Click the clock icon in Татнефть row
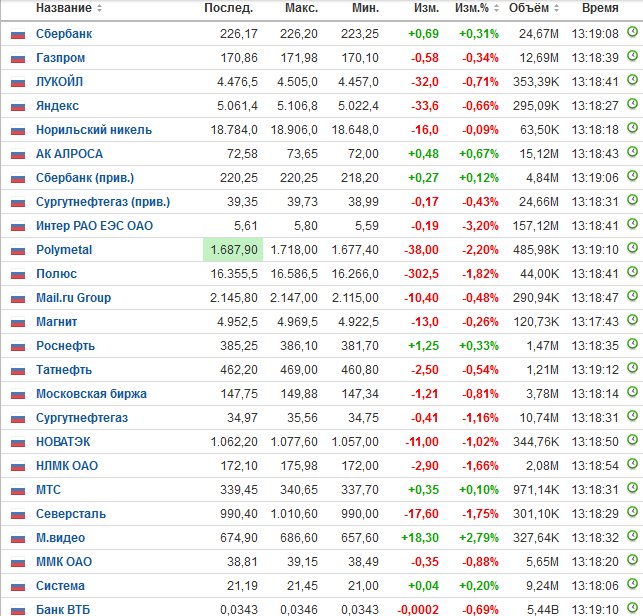The width and height of the screenshot is (643, 616). (x=633, y=367)
